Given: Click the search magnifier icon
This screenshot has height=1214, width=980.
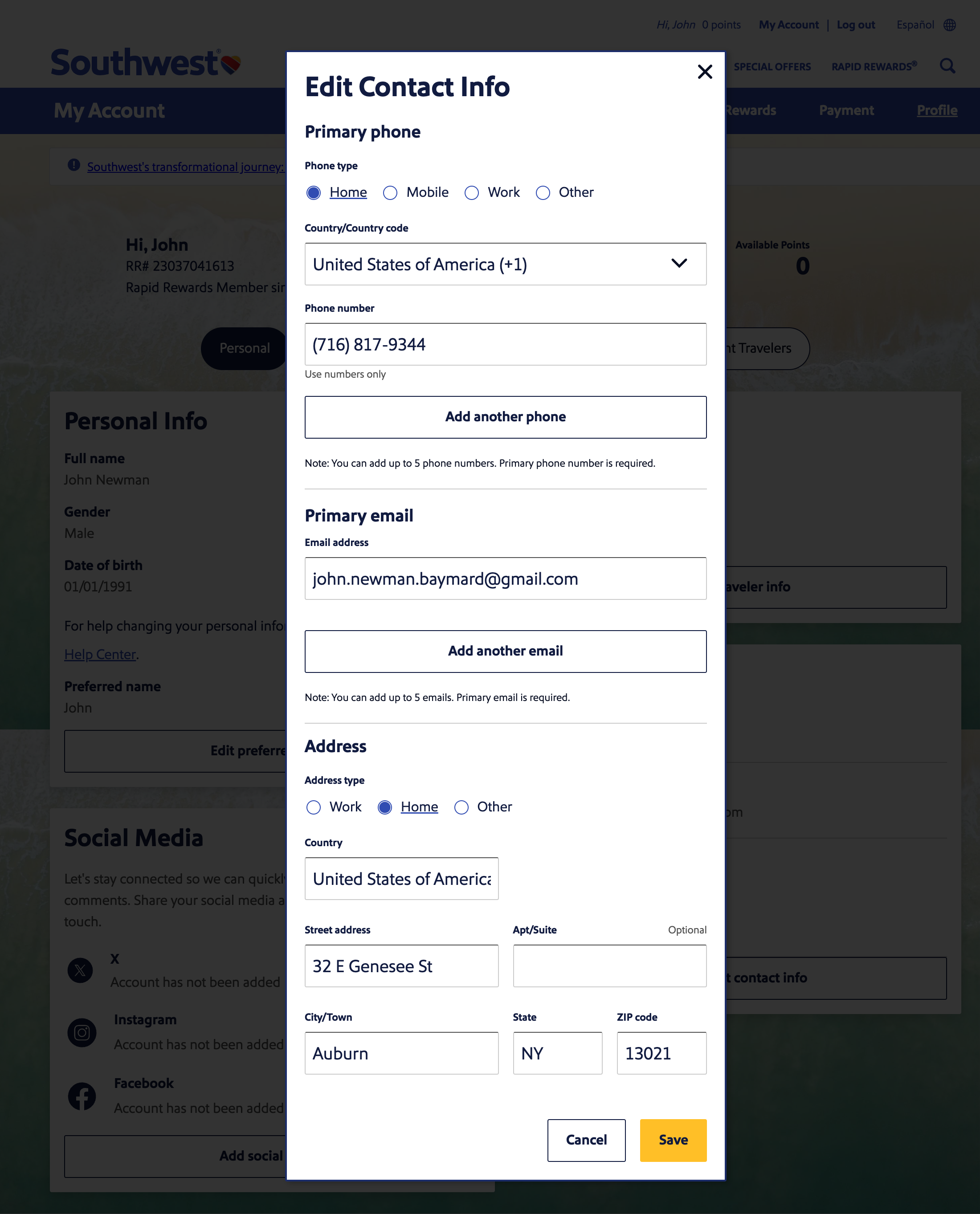Looking at the screenshot, I should (947, 66).
